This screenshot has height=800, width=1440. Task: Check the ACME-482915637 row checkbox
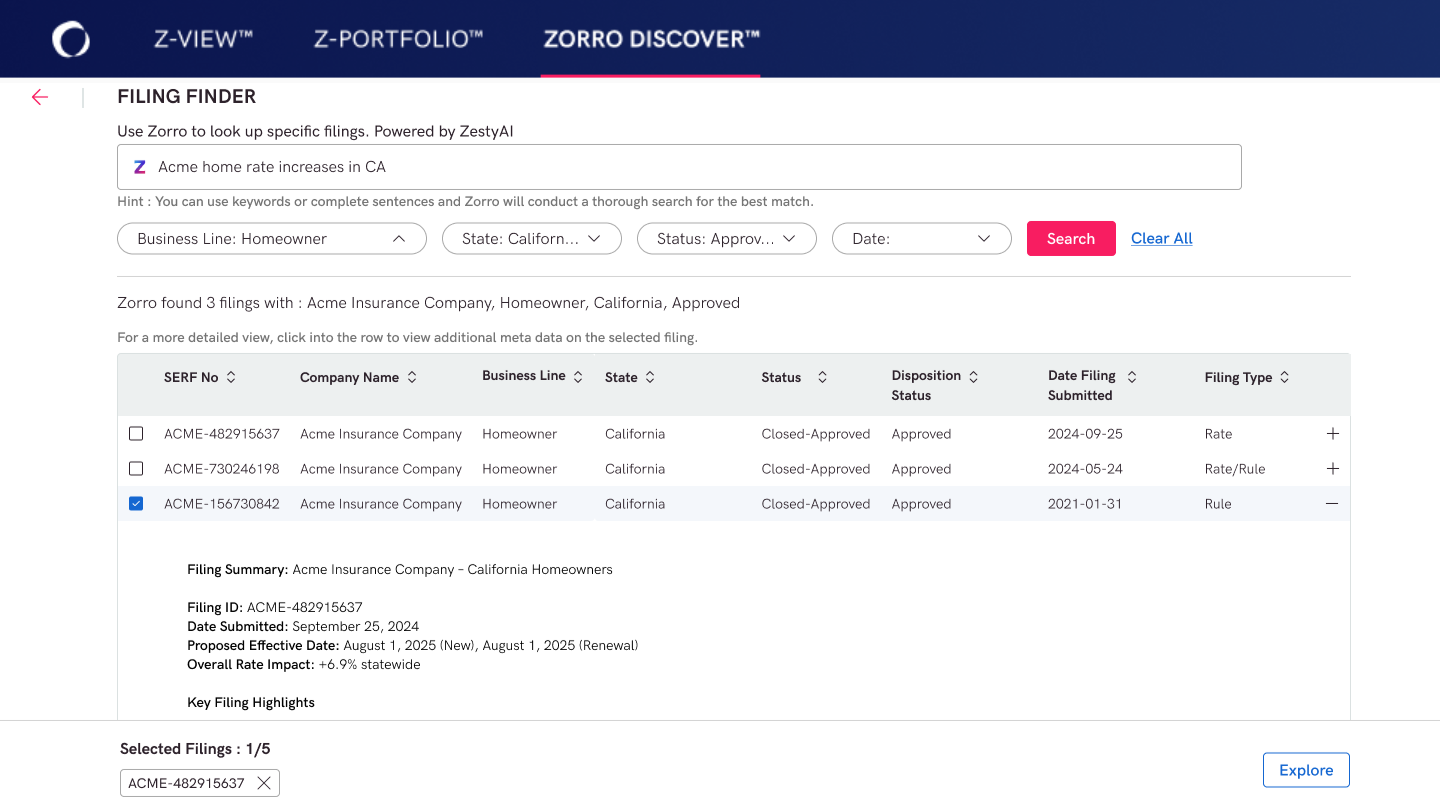point(136,434)
